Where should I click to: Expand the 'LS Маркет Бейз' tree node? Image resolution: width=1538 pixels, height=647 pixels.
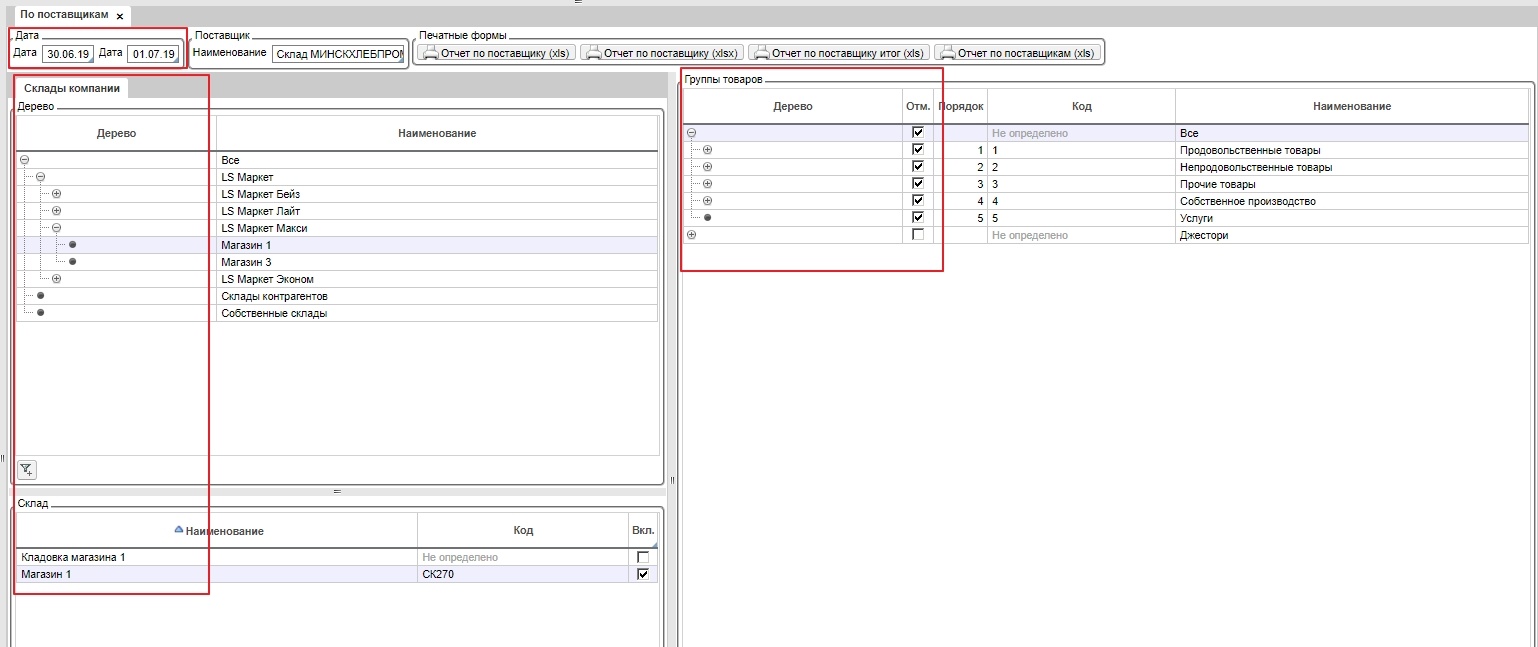pyautogui.click(x=56, y=194)
